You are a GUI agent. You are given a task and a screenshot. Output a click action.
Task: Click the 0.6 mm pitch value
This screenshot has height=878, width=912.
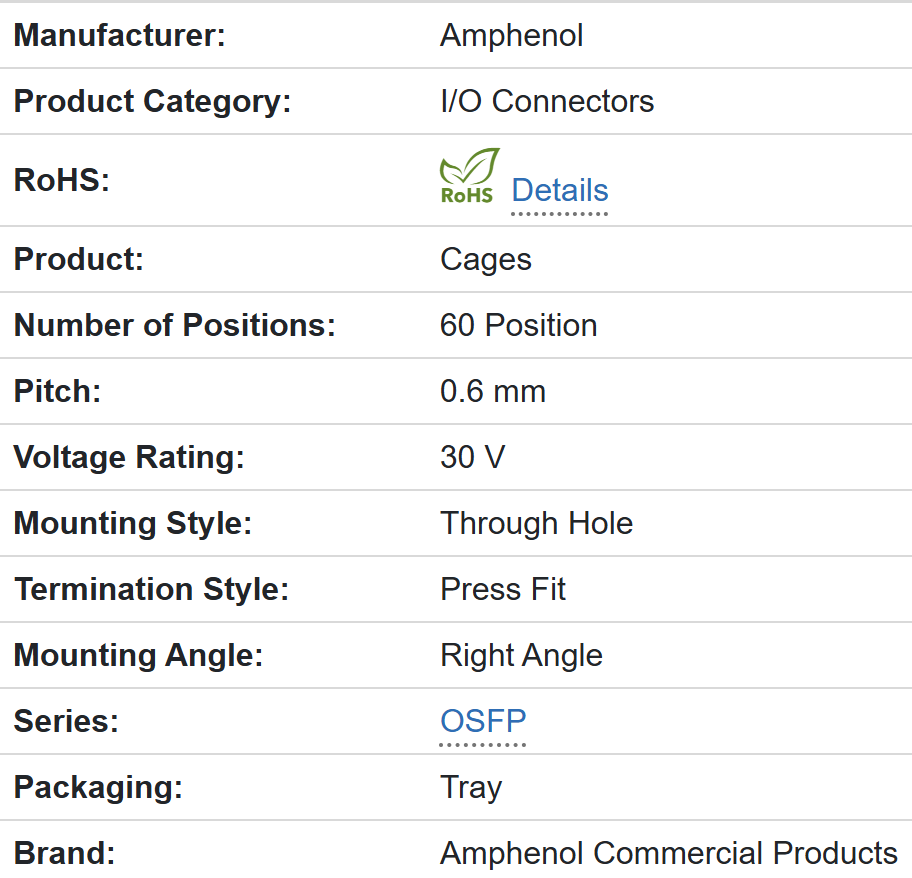[492, 391]
